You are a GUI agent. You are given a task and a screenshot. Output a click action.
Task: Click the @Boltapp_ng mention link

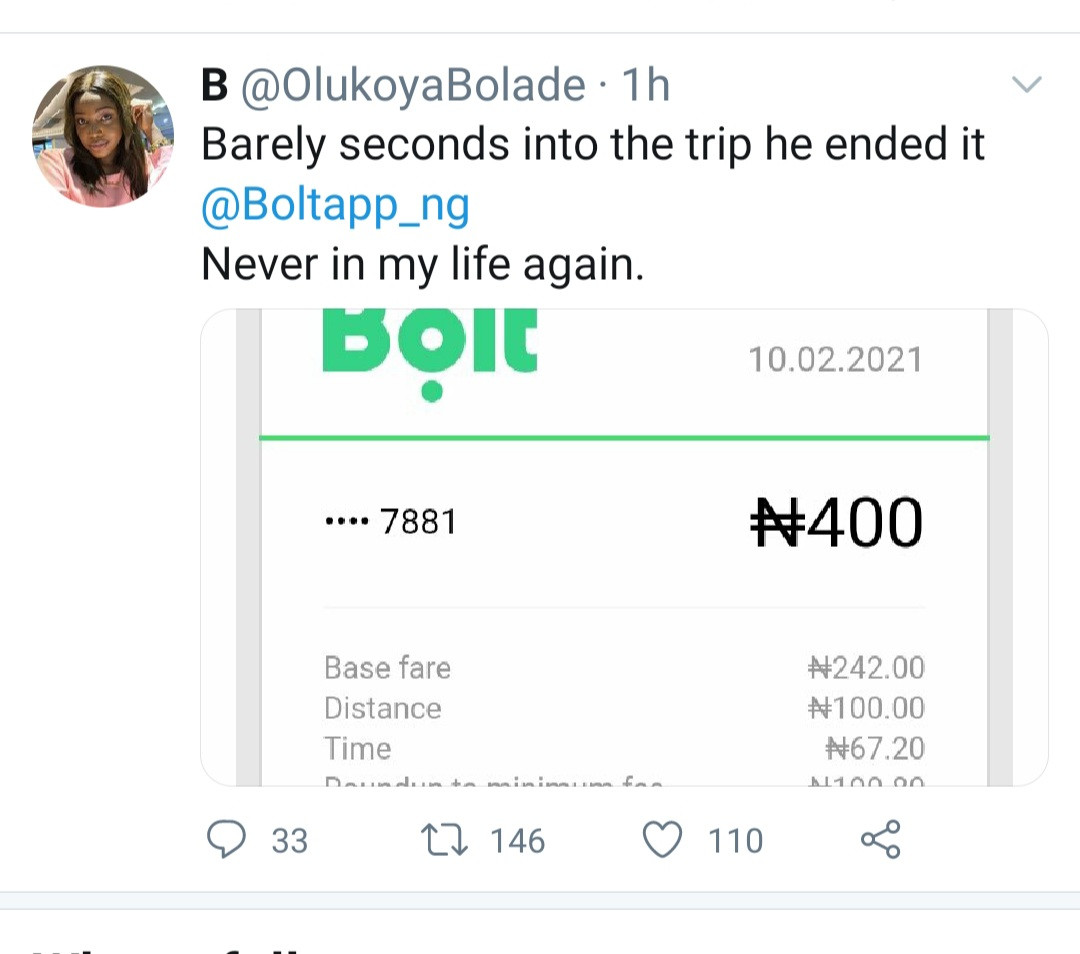(x=335, y=207)
